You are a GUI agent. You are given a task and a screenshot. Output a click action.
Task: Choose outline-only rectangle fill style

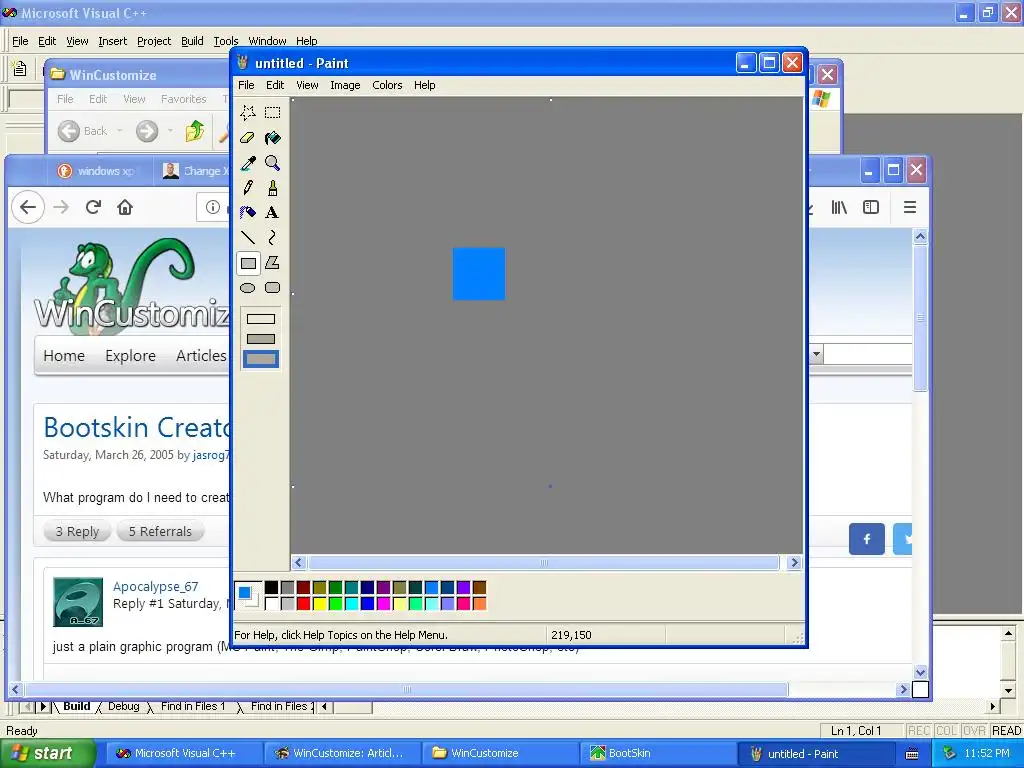pyautogui.click(x=261, y=319)
